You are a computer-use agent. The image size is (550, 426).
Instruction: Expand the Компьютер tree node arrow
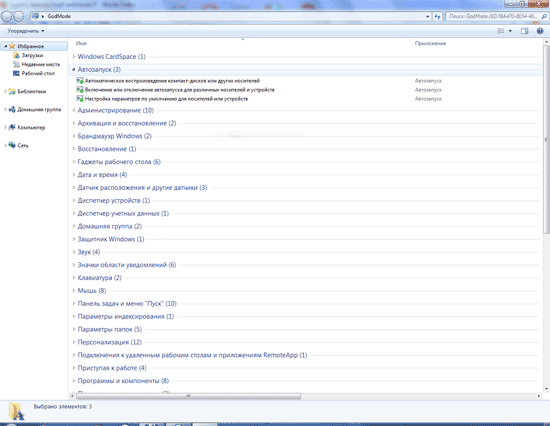coord(6,127)
